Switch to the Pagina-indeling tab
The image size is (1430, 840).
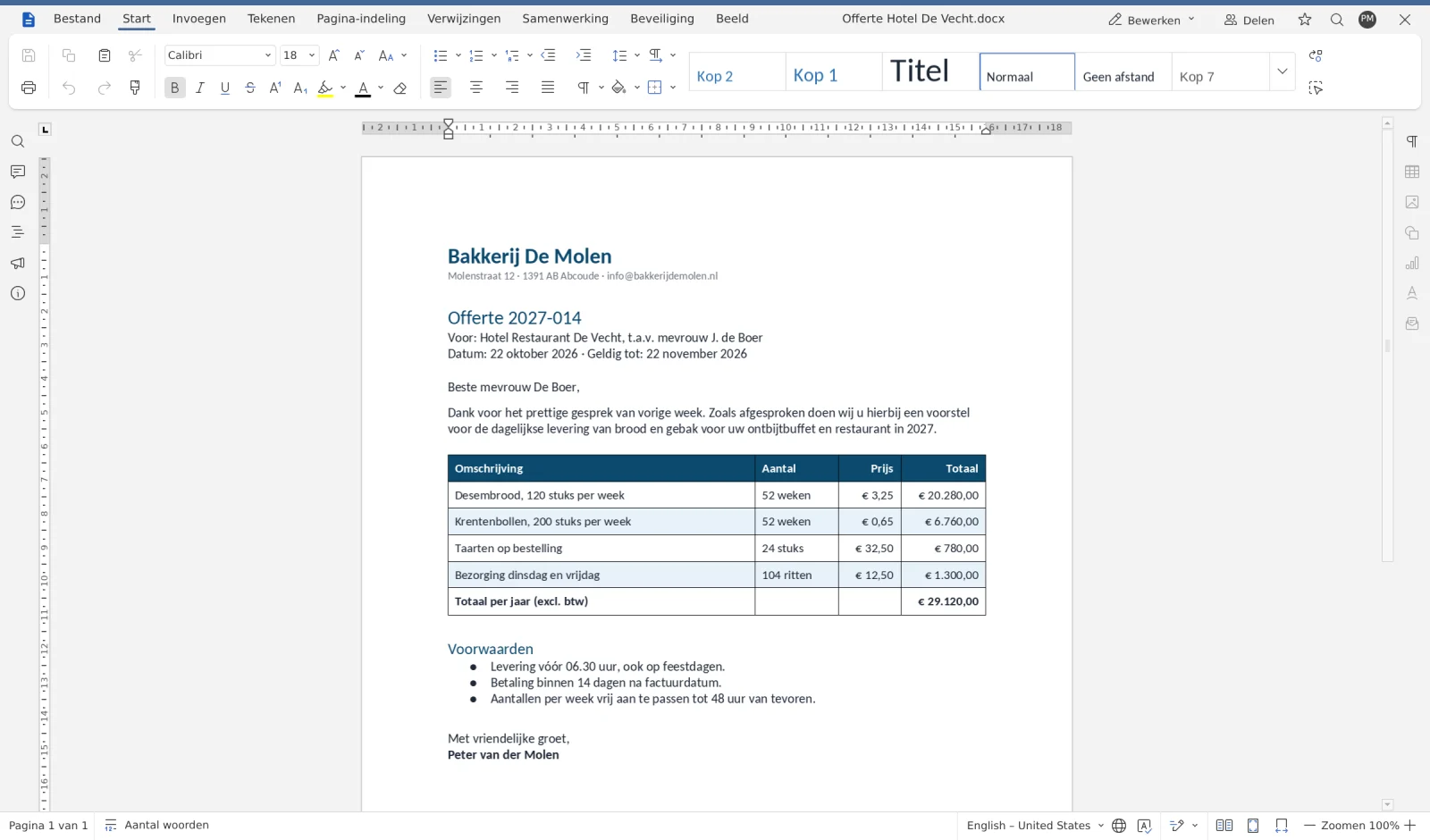point(361,19)
